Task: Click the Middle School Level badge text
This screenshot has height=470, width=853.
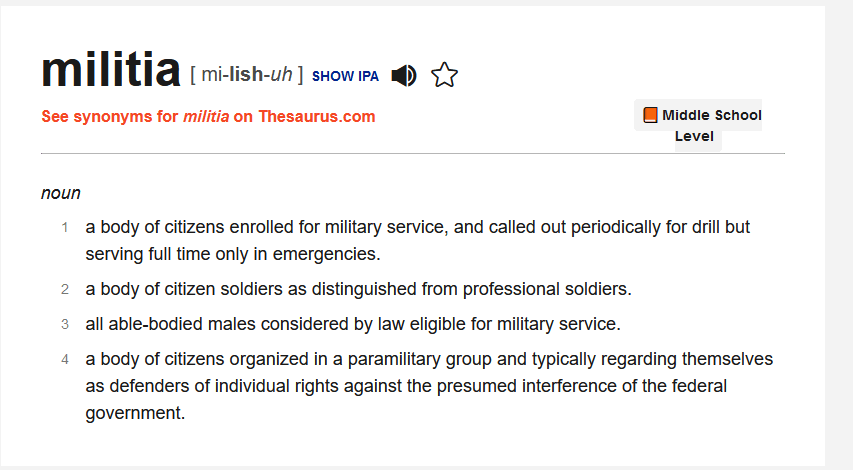Action: (711, 116)
